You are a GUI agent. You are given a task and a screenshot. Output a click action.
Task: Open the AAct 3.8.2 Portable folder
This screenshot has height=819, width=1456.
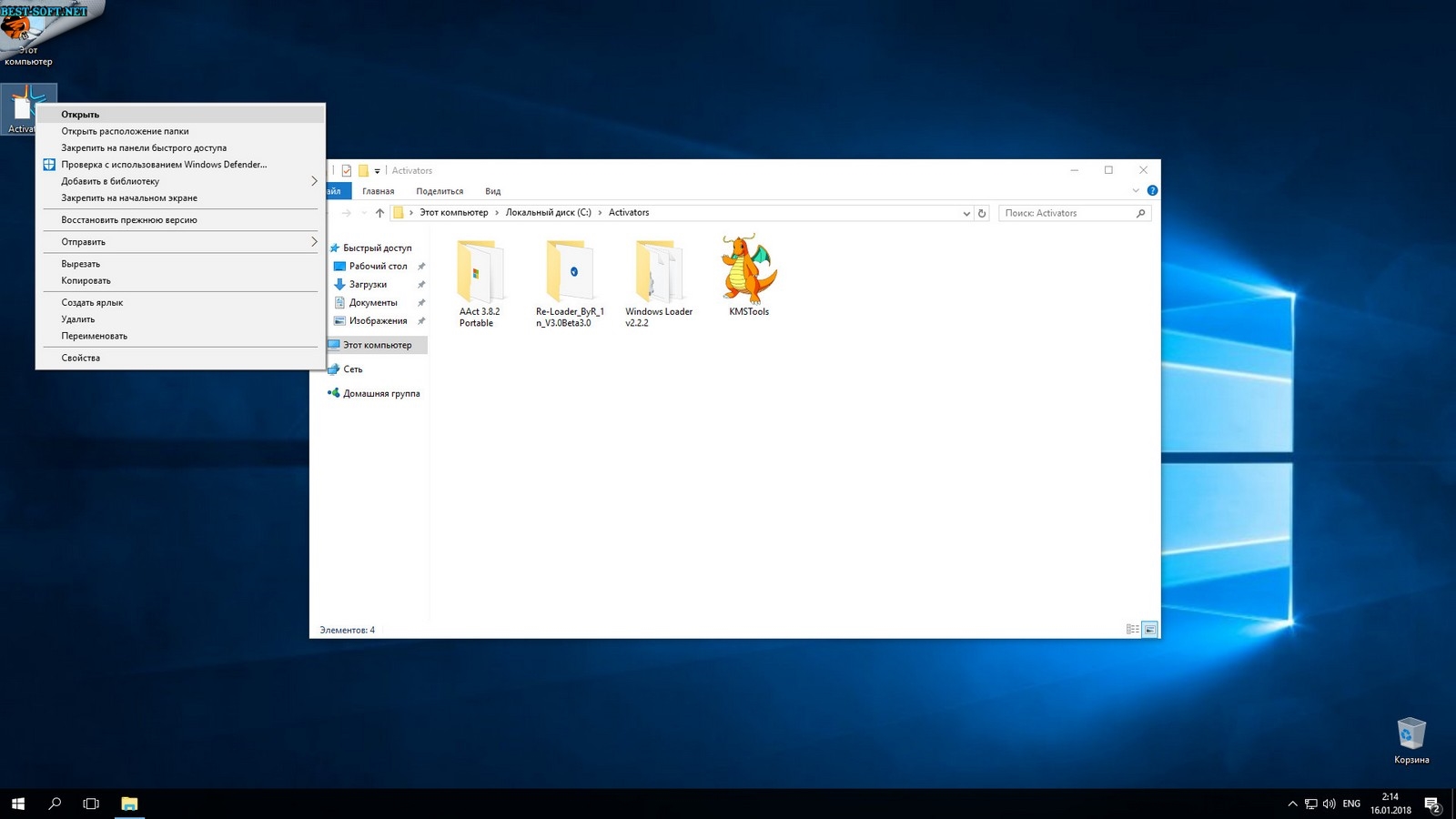[479, 282]
